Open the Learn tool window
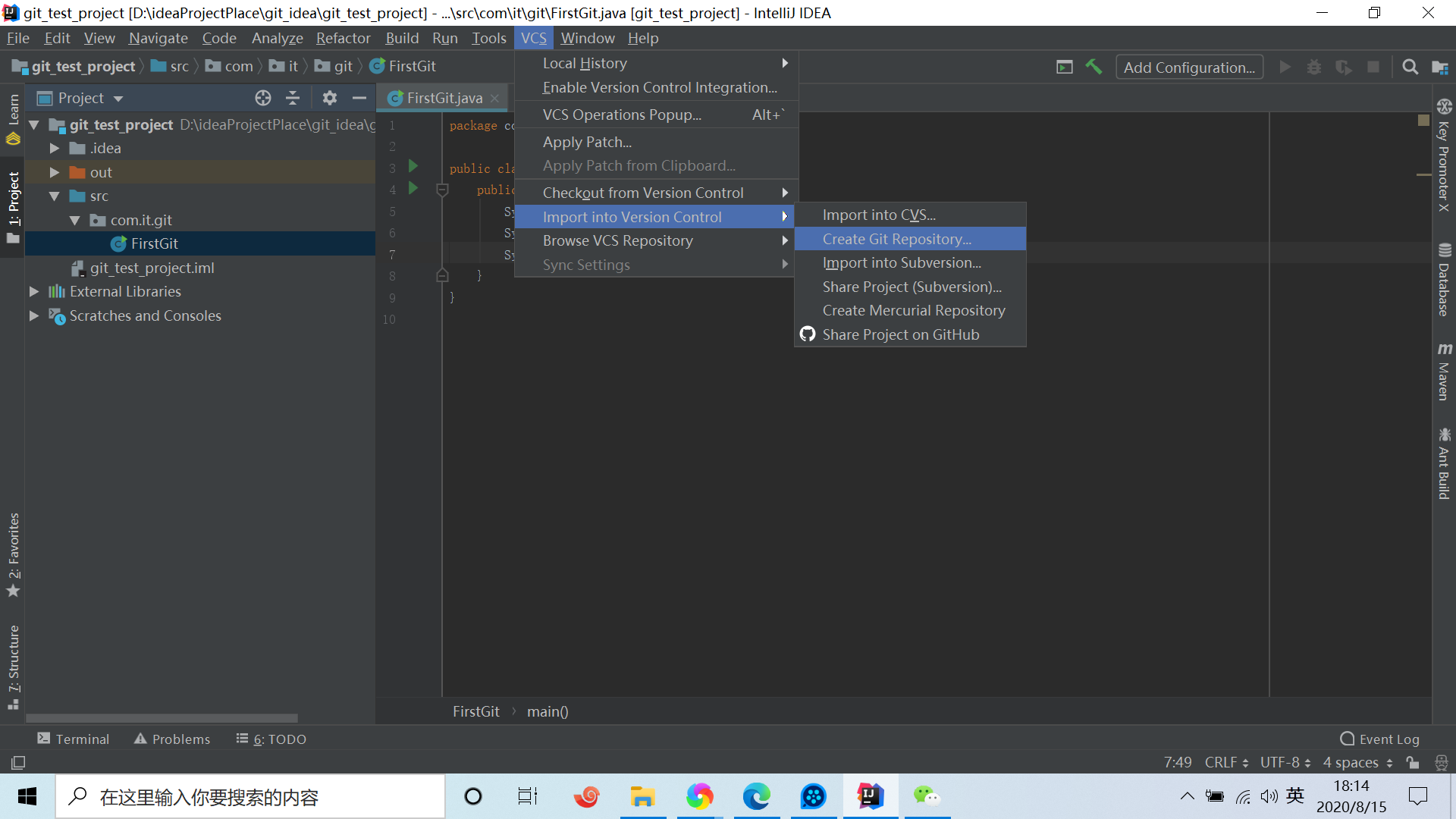This screenshot has height=819, width=1456. tap(13, 119)
